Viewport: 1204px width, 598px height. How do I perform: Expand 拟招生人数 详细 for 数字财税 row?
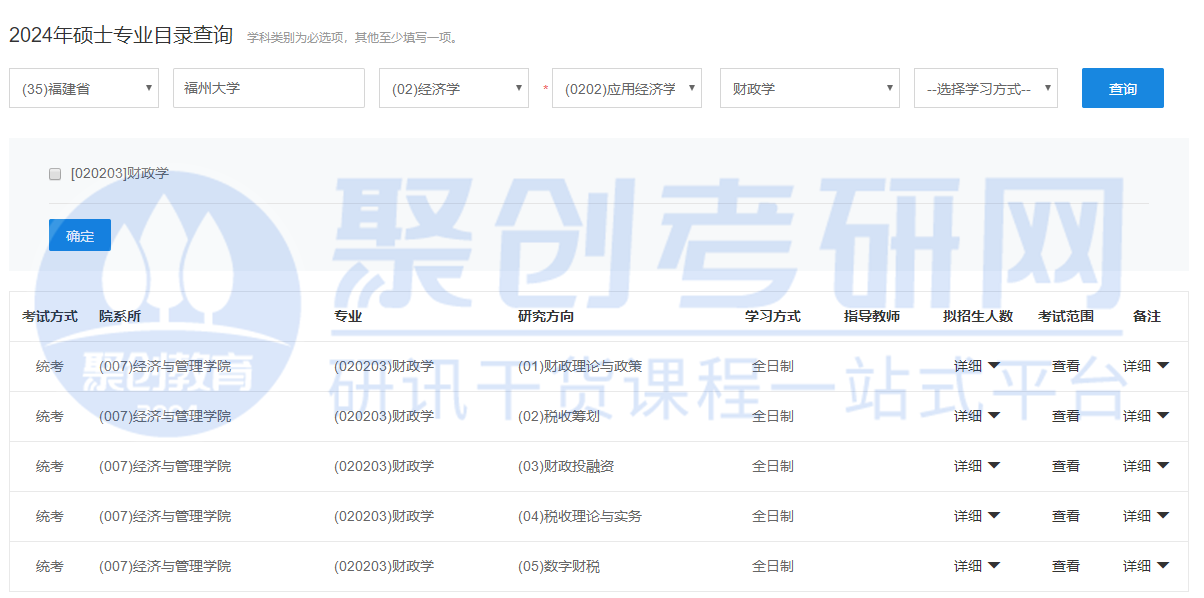[x=977, y=566]
